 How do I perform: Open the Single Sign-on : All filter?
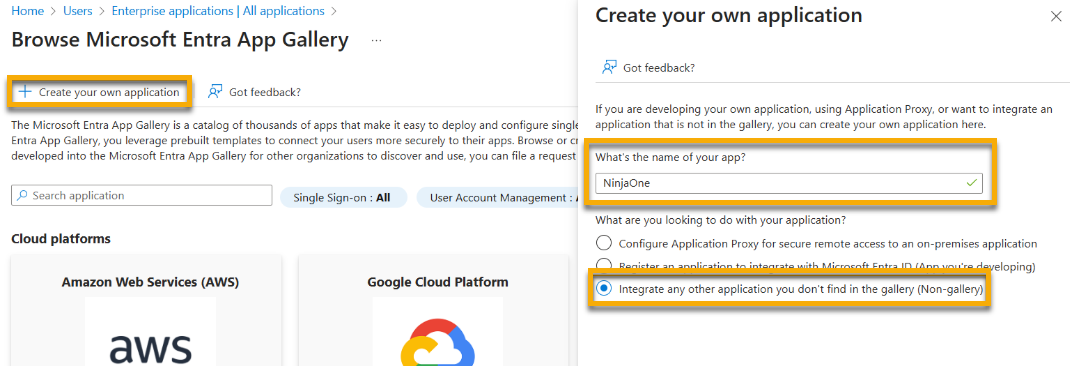point(343,197)
